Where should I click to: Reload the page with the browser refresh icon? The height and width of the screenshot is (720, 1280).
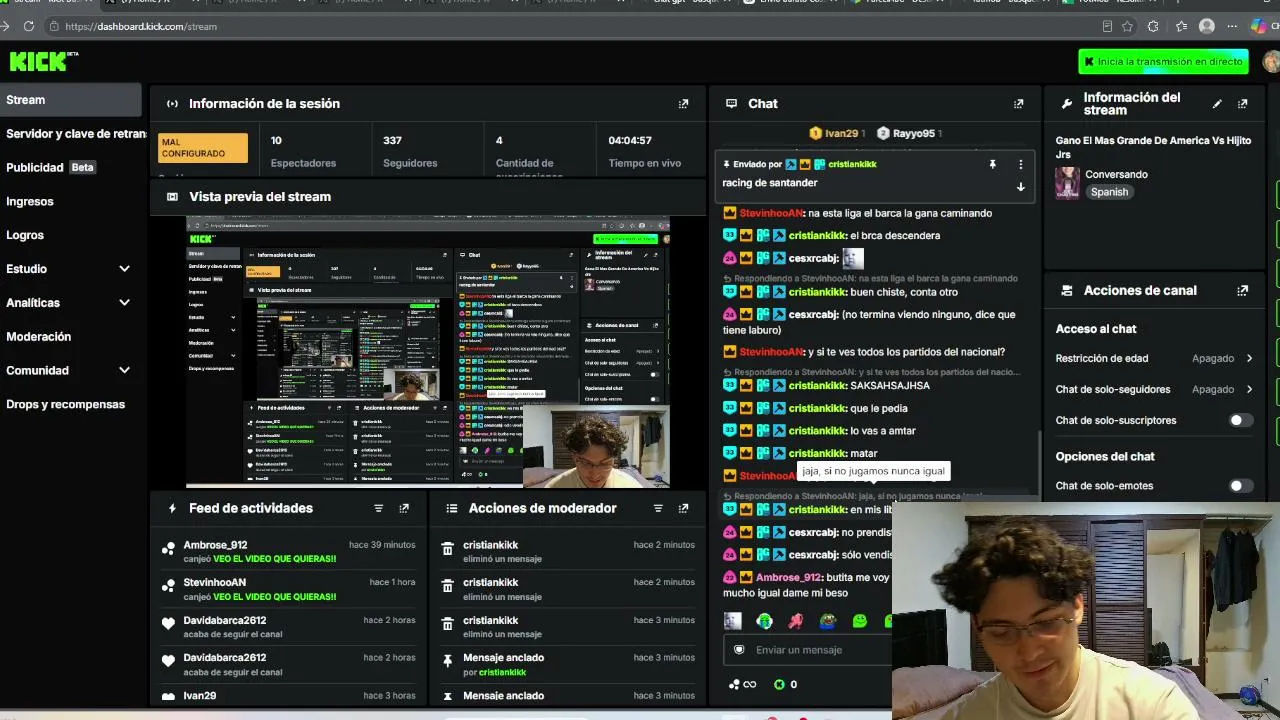pos(29,26)
